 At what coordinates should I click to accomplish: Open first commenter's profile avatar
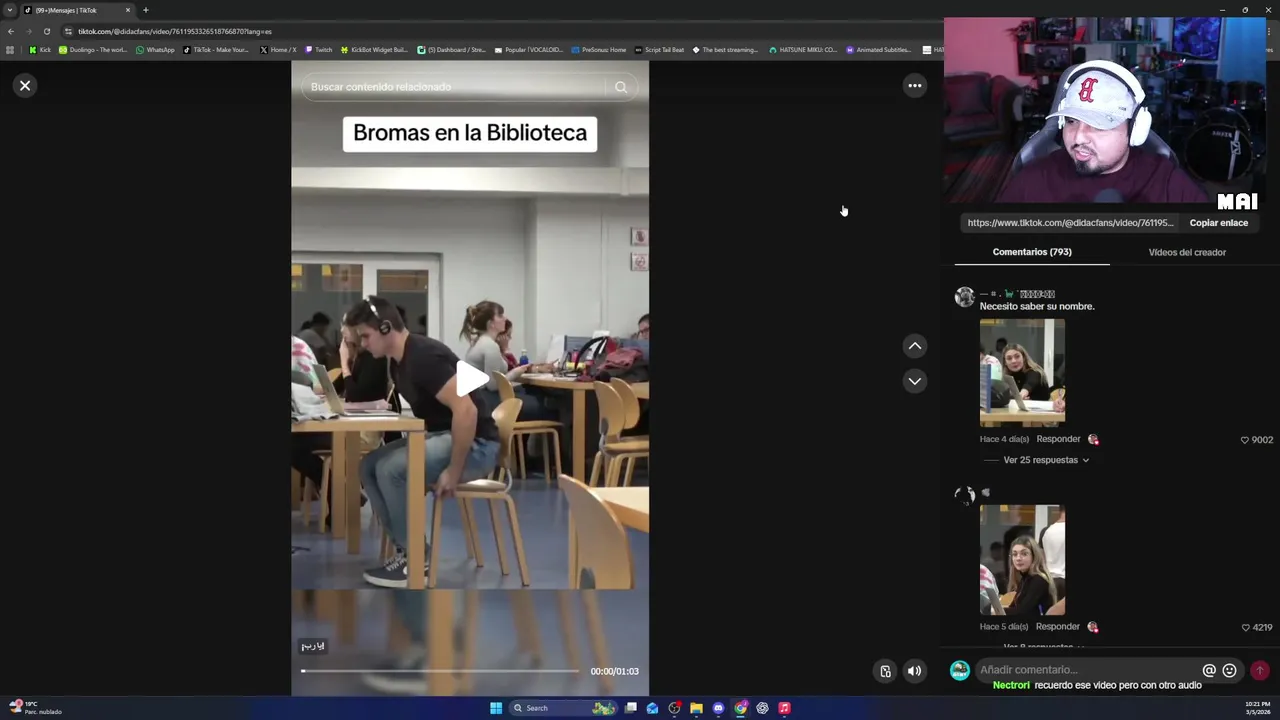(964, 297)
